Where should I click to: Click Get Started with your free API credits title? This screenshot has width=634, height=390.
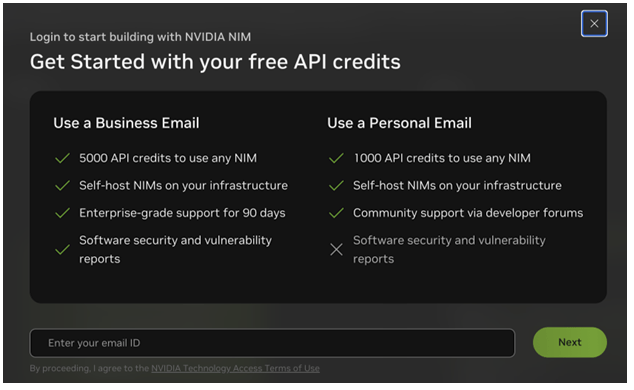click(x=215, y=62)
